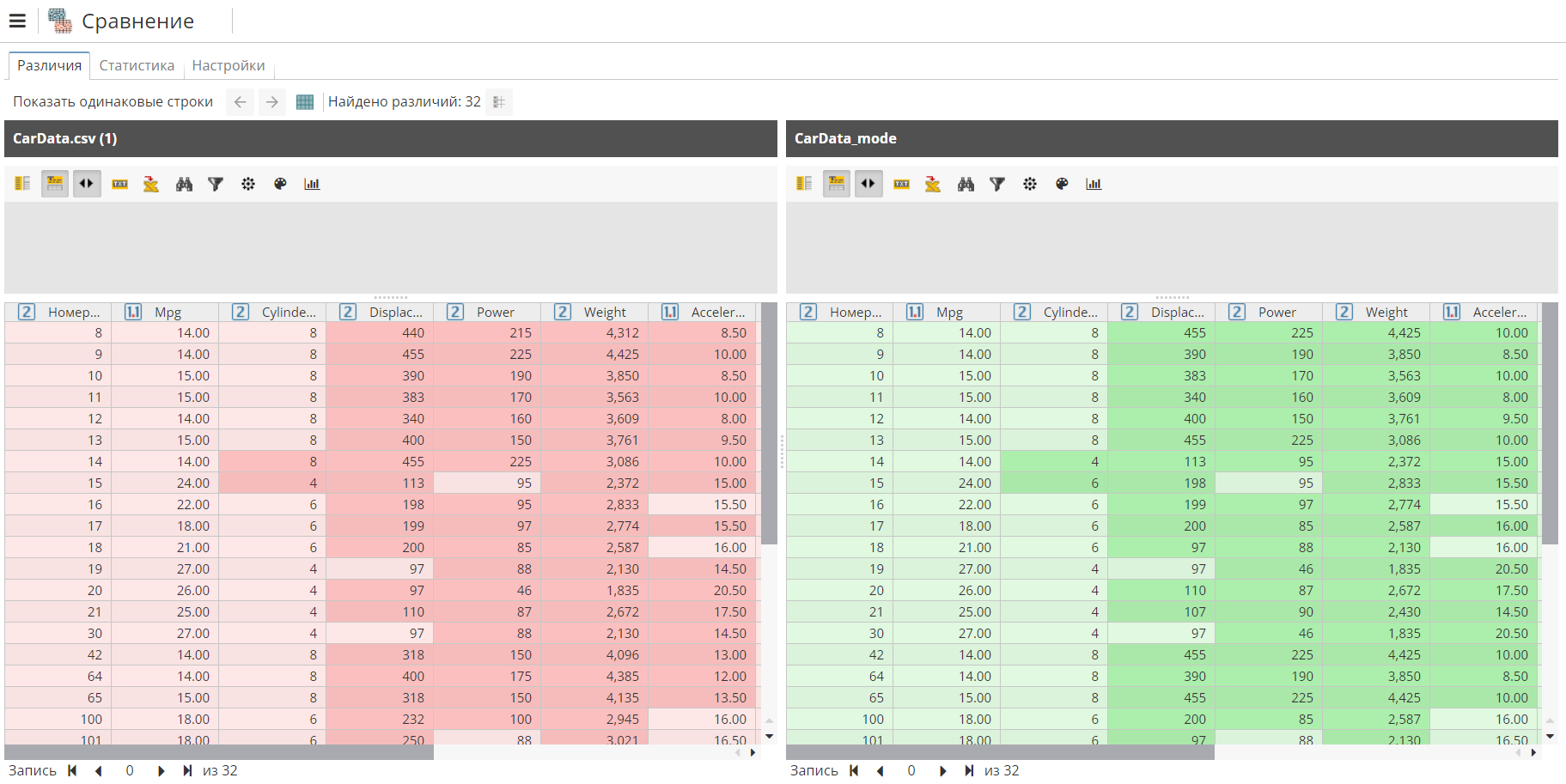Click Mpg column header in left table
This screenshot has width=1566, height=784.
click(x=165, y=312)
